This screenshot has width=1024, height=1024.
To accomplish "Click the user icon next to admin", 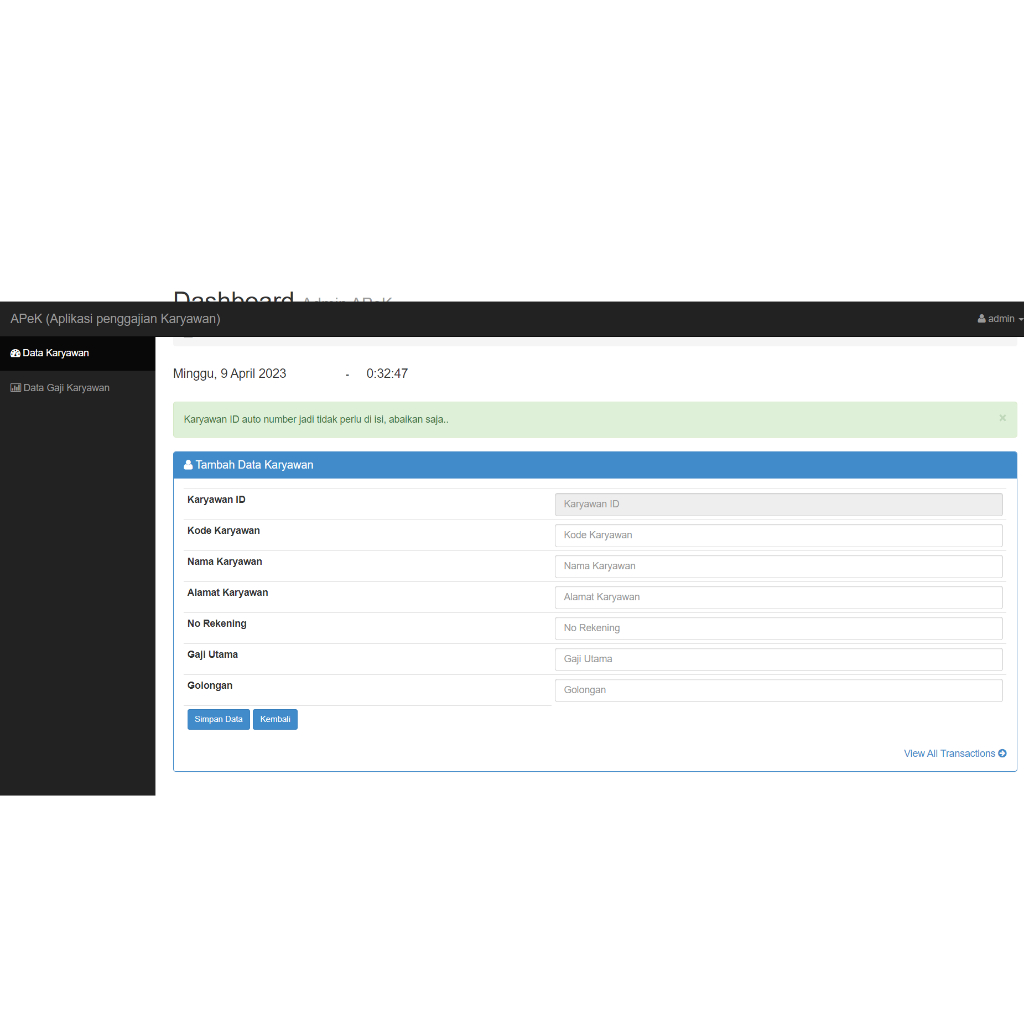I will (x=982, y=319).
